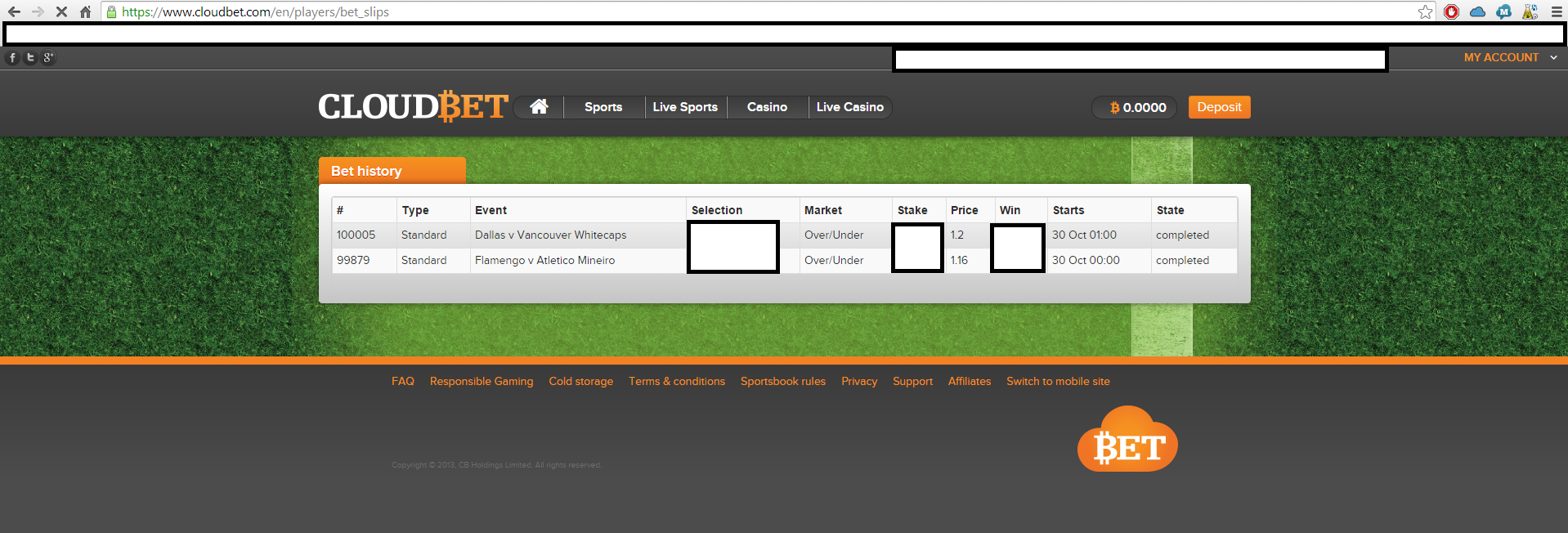Click the CLOUDBET logo in header

pyautogui.click(x=413, y=106)
